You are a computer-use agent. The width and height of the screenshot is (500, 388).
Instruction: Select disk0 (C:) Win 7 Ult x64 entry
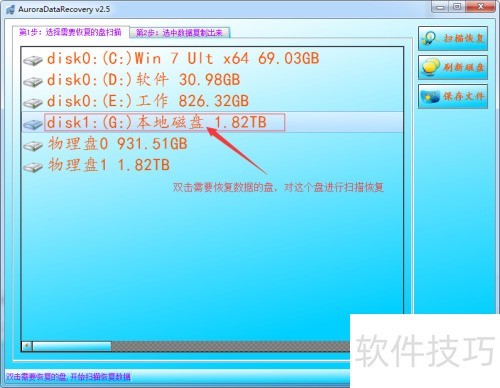point(183,59)
